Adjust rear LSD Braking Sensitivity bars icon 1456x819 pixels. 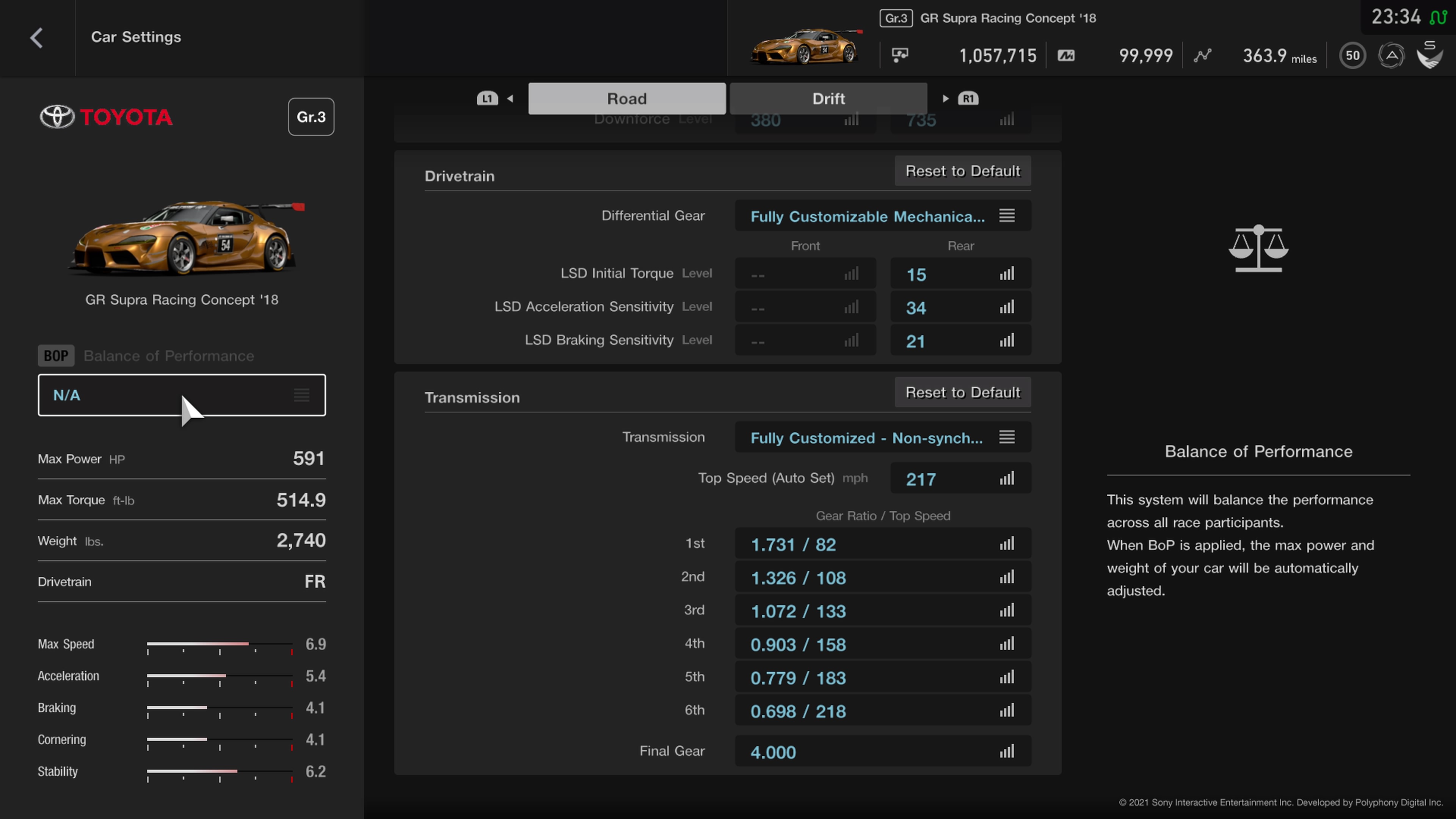pyautogui.click(x=1007, y=340)
